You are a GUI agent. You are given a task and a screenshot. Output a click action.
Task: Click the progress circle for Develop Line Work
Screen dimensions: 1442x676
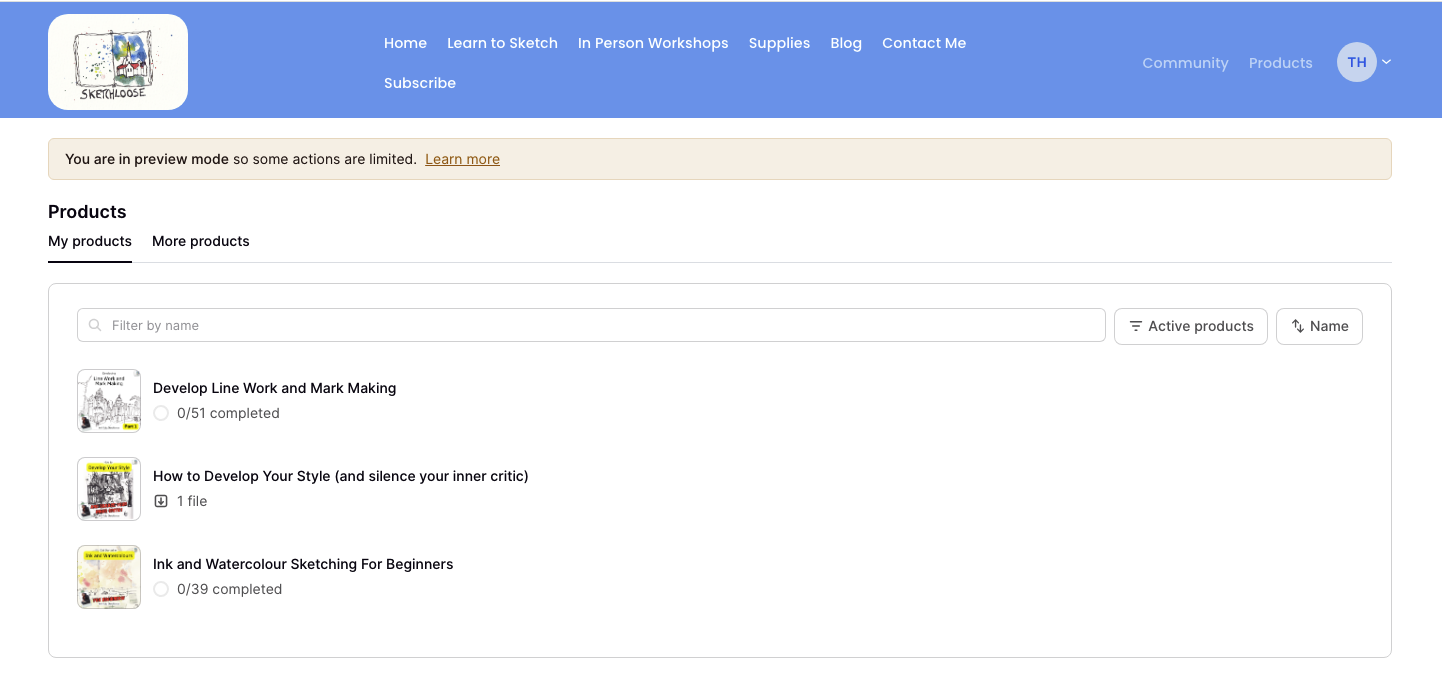(x=161, y=413)
